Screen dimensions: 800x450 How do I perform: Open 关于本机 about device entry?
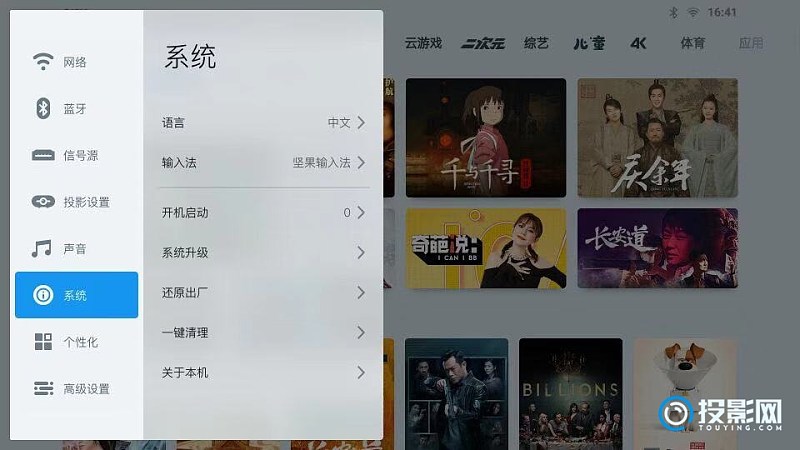click(264, 372)
